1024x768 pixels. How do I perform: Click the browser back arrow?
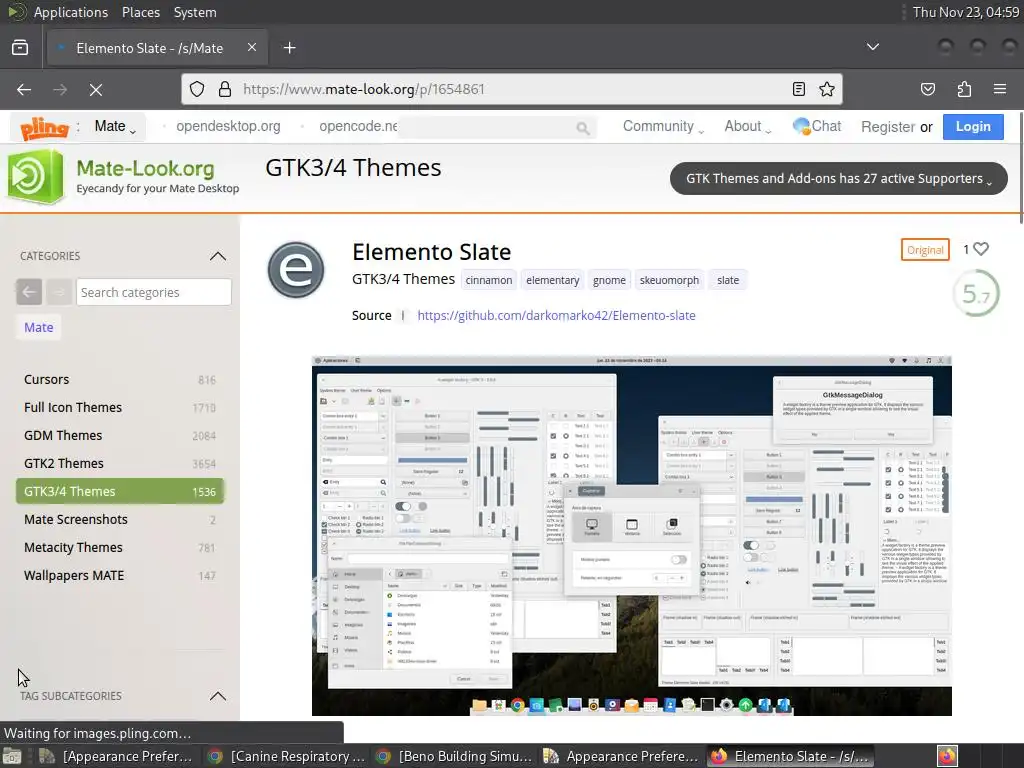[x=24, y=89]
